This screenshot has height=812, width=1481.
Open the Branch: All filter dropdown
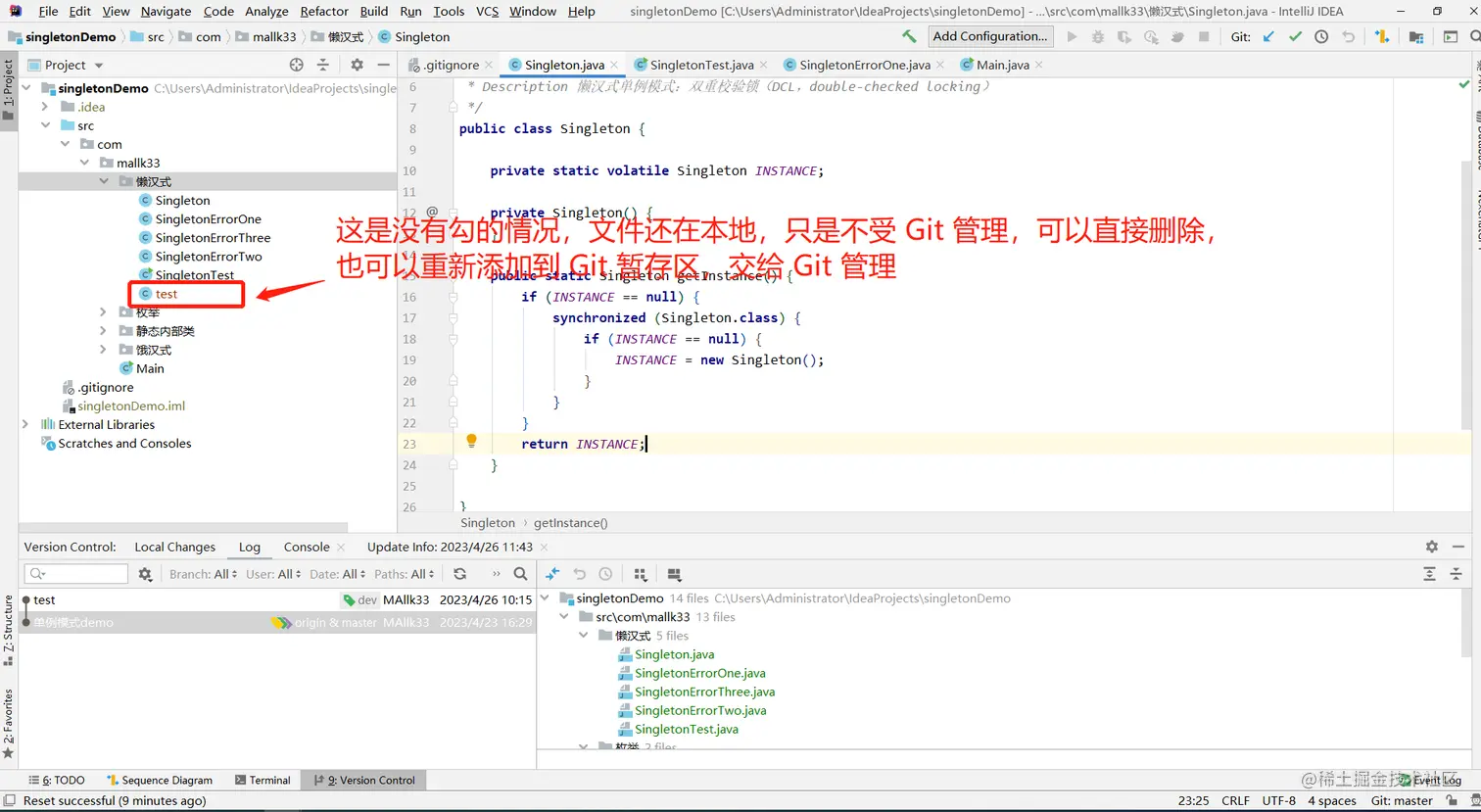pos(201,574)
